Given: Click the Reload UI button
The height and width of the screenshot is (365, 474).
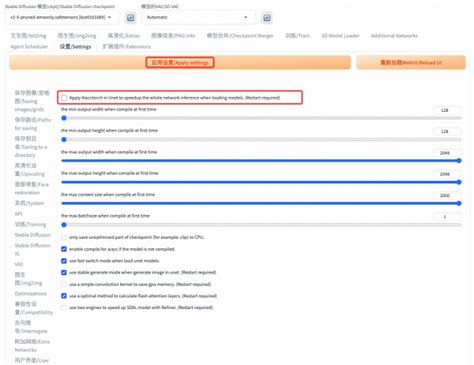Looking at the screenshot, I should point(411,63).
